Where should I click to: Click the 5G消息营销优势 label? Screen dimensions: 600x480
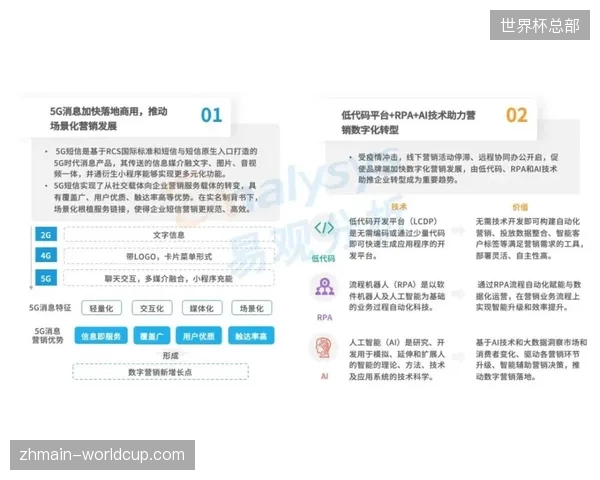[47, 335]
